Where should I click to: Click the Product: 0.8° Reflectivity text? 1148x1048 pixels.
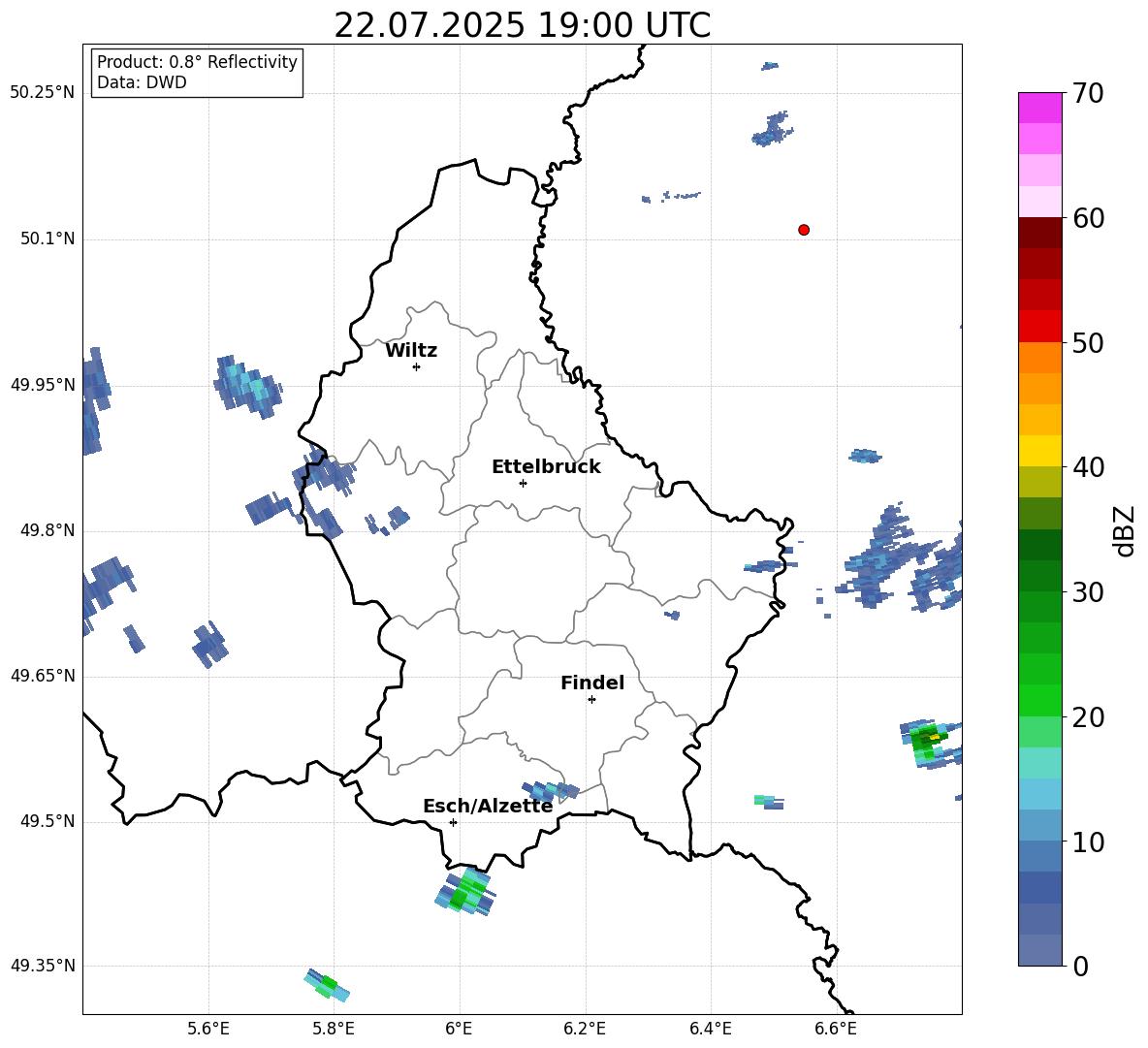(x=197, y=62)
